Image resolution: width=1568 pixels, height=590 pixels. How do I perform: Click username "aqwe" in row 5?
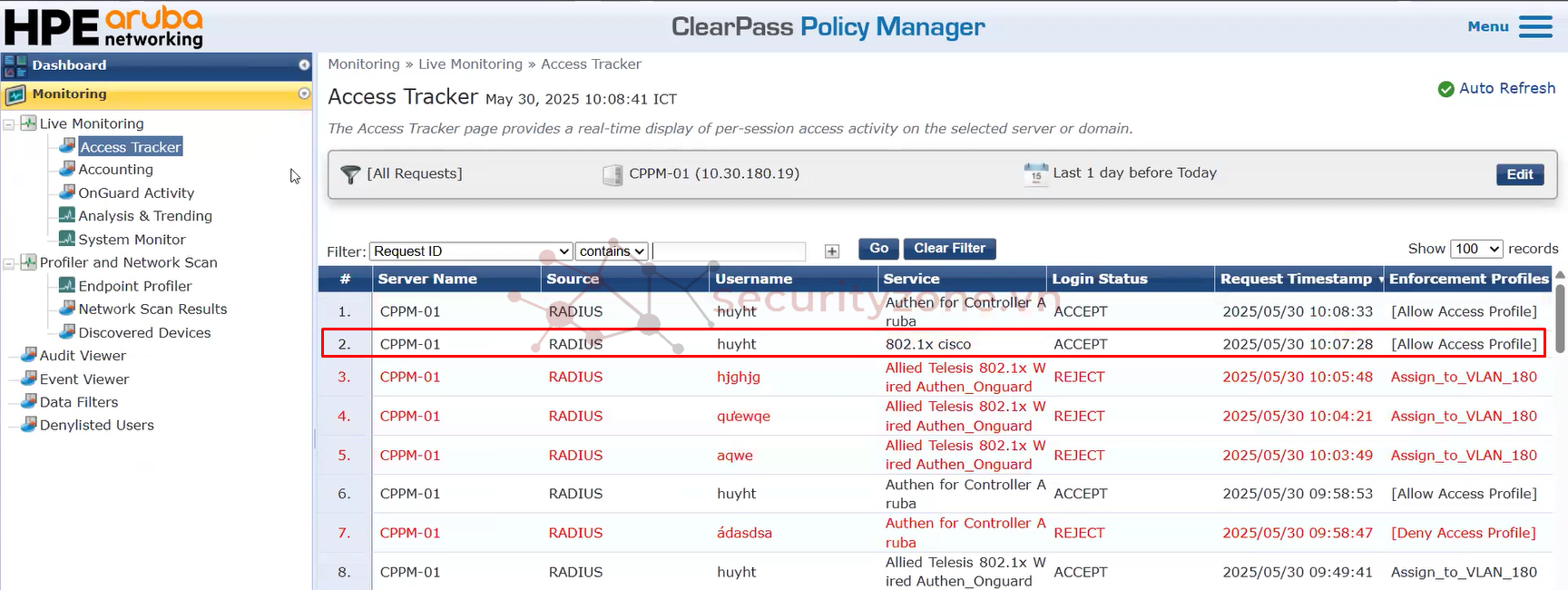735,456
